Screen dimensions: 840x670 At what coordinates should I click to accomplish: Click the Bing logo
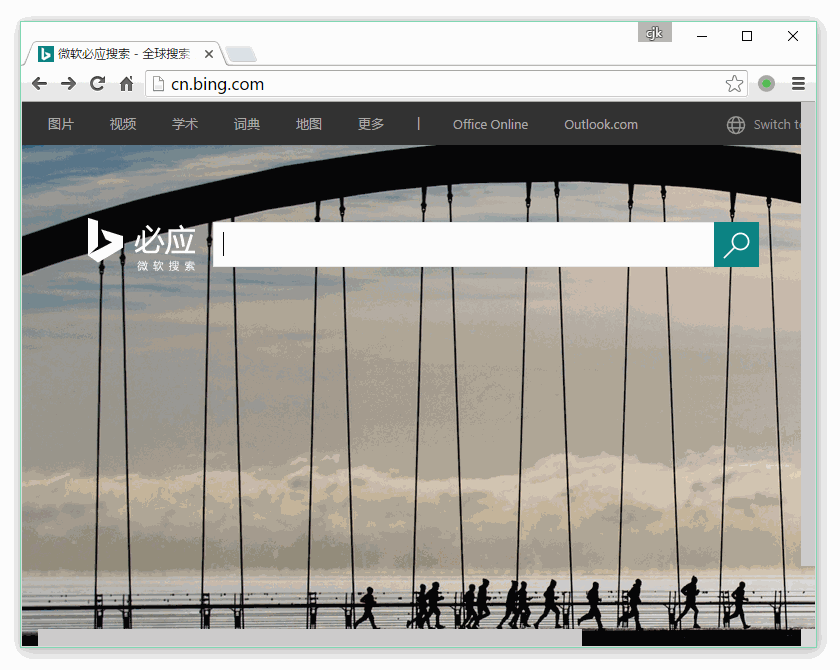tap(141, 244)
